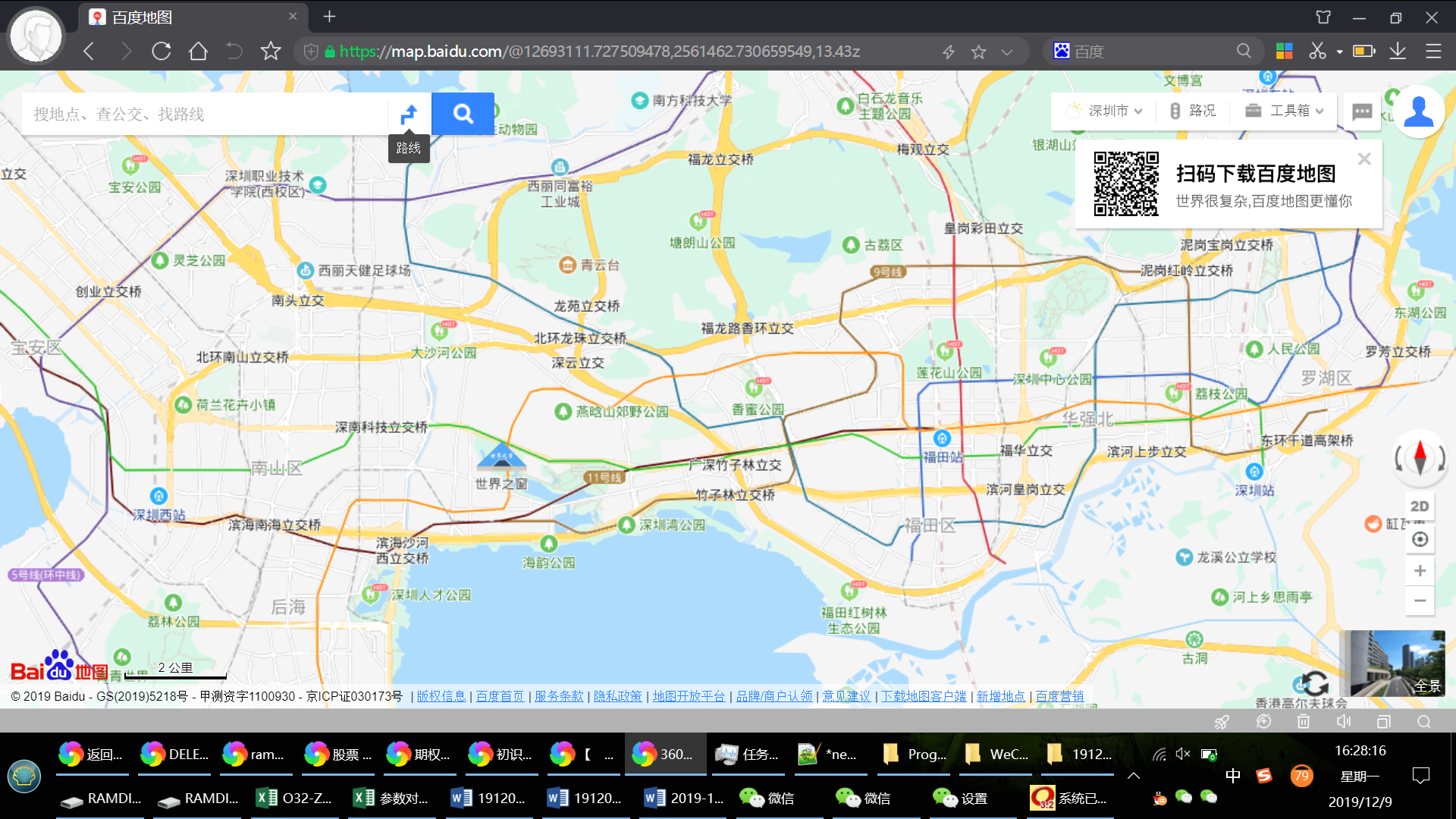Open the route planner arrow icon
The width and height of the screenshot is (1456, 819).
click(x=409, y=114)
